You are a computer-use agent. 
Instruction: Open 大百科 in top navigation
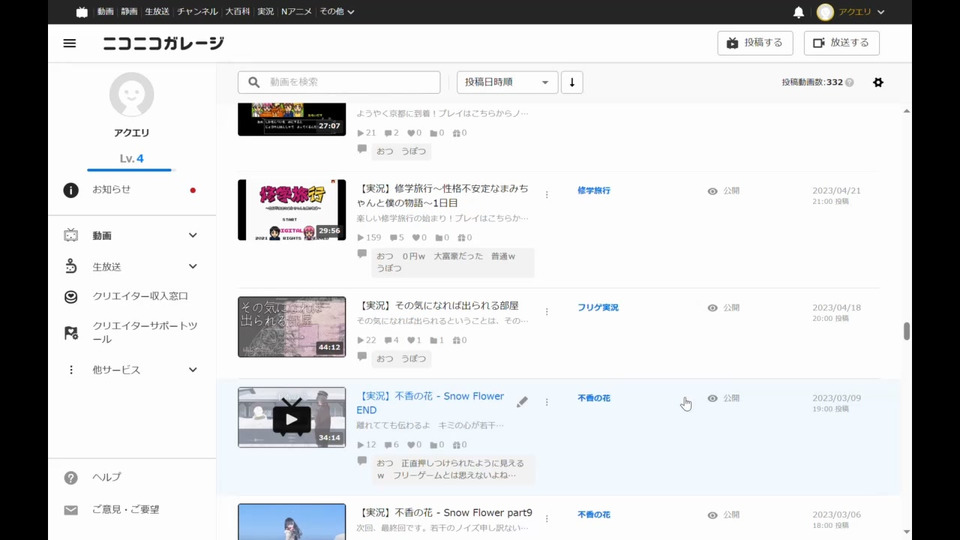pos(238,12)
